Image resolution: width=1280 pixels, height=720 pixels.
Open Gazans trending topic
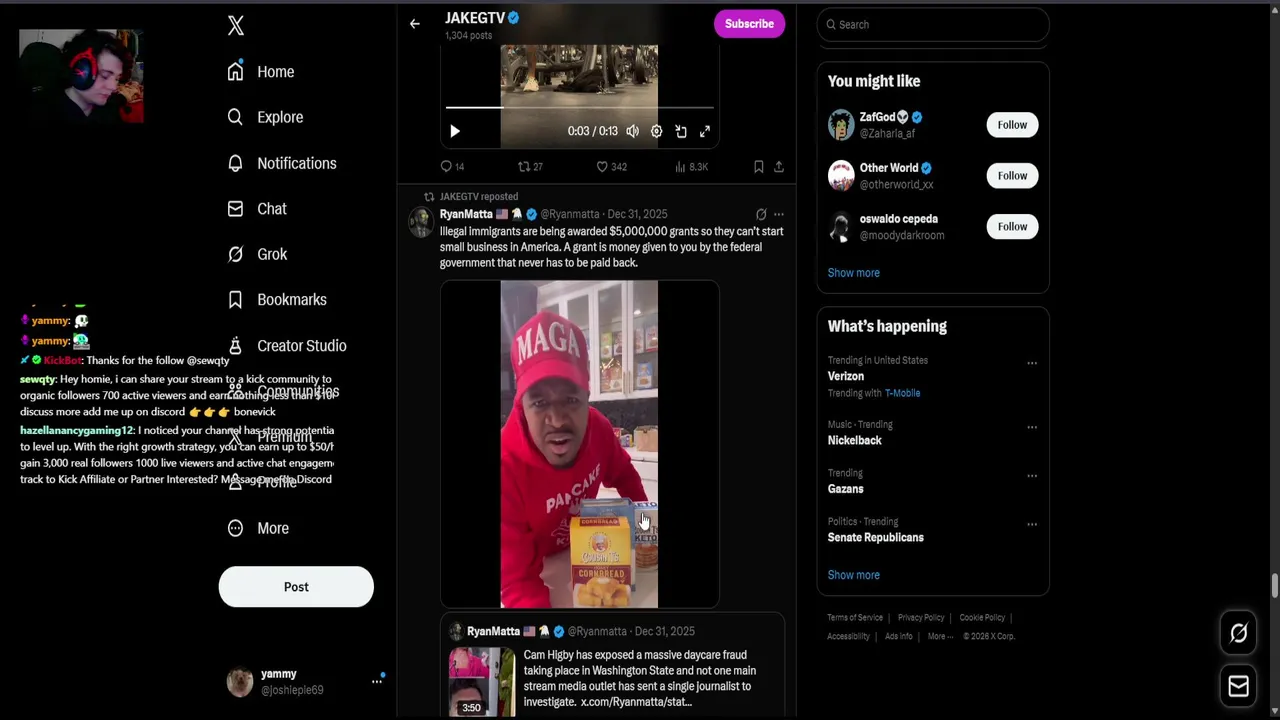[x=846, y=489]
